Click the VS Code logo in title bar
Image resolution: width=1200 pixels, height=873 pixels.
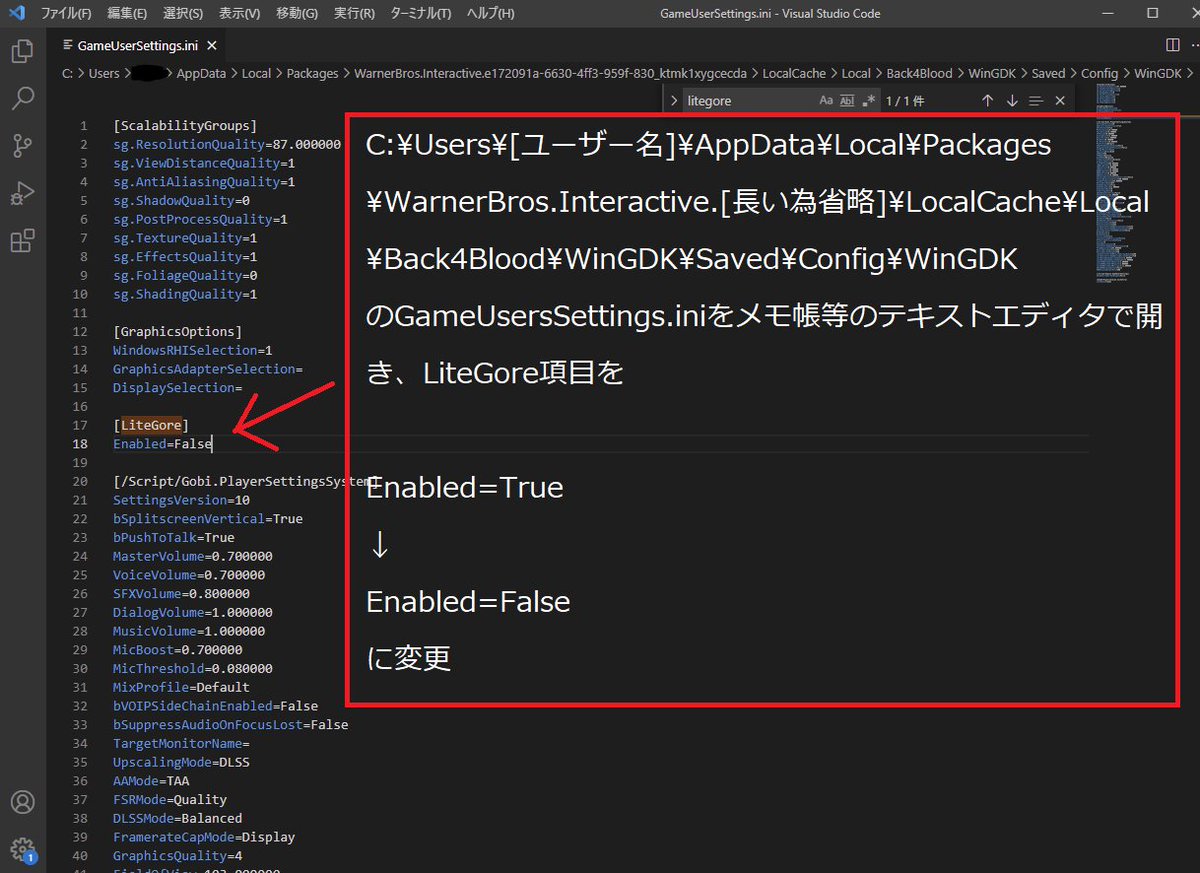(x=16, y=13)
